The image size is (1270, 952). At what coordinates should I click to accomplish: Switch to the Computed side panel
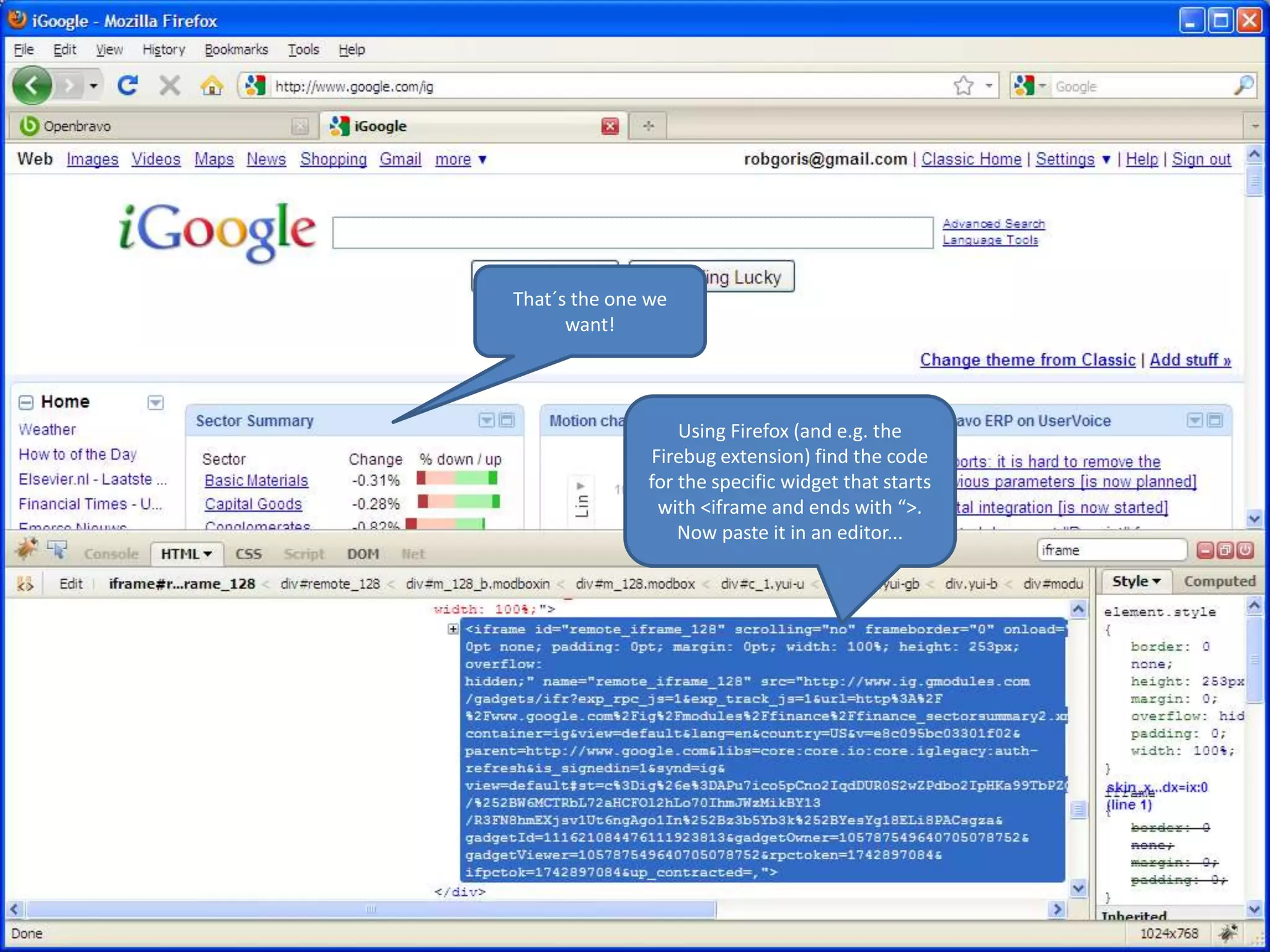pyautogui.click(x=1219, y=581)
